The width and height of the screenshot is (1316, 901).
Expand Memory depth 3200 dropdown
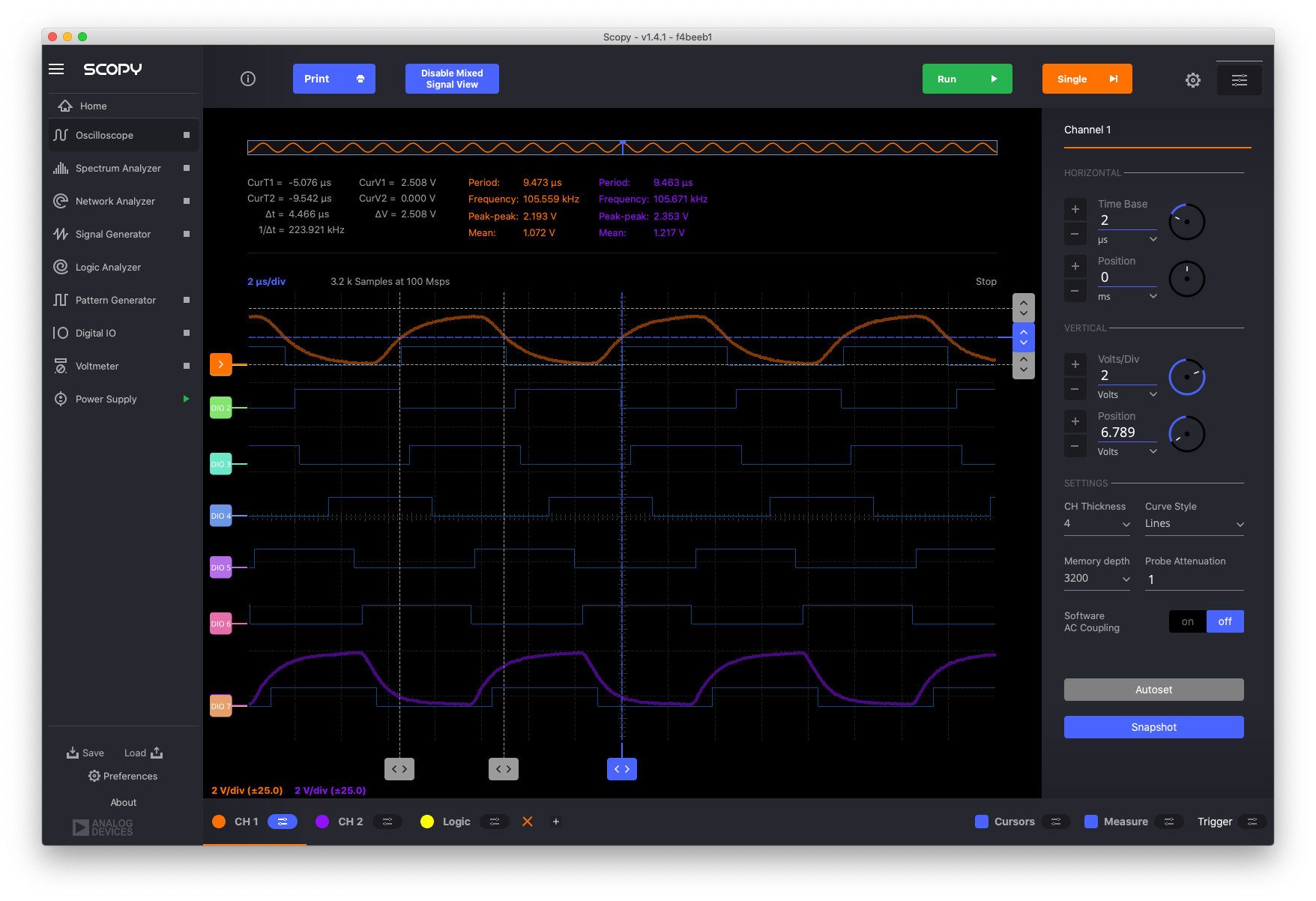coord(1097,579)
